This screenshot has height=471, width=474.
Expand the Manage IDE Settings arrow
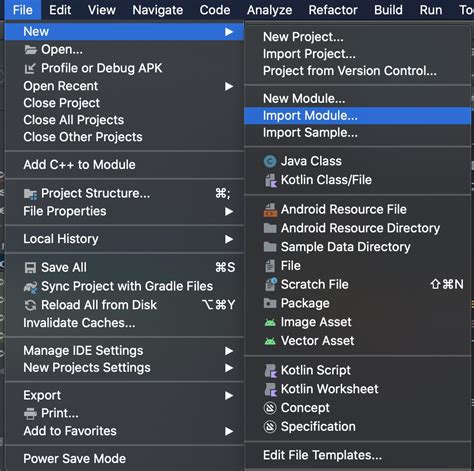click(229, 351)
